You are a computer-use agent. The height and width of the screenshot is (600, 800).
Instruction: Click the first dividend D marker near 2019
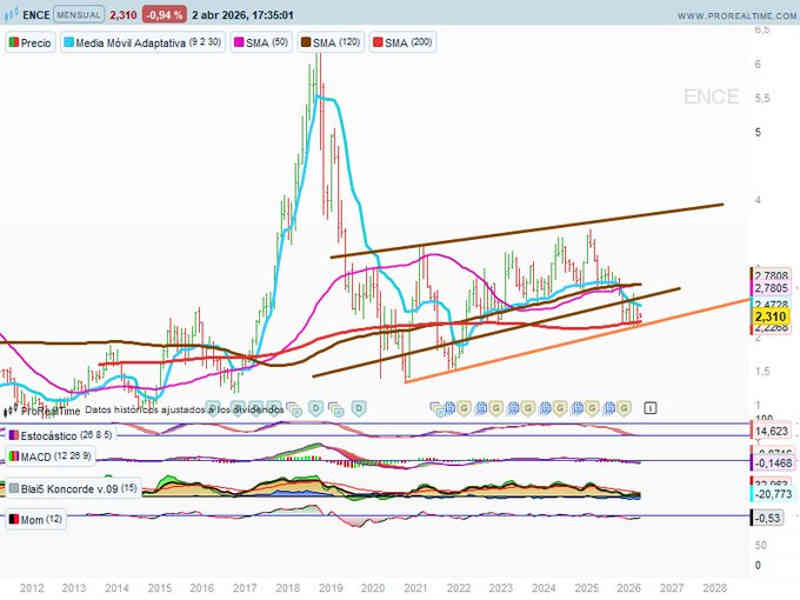coord(315,407)
